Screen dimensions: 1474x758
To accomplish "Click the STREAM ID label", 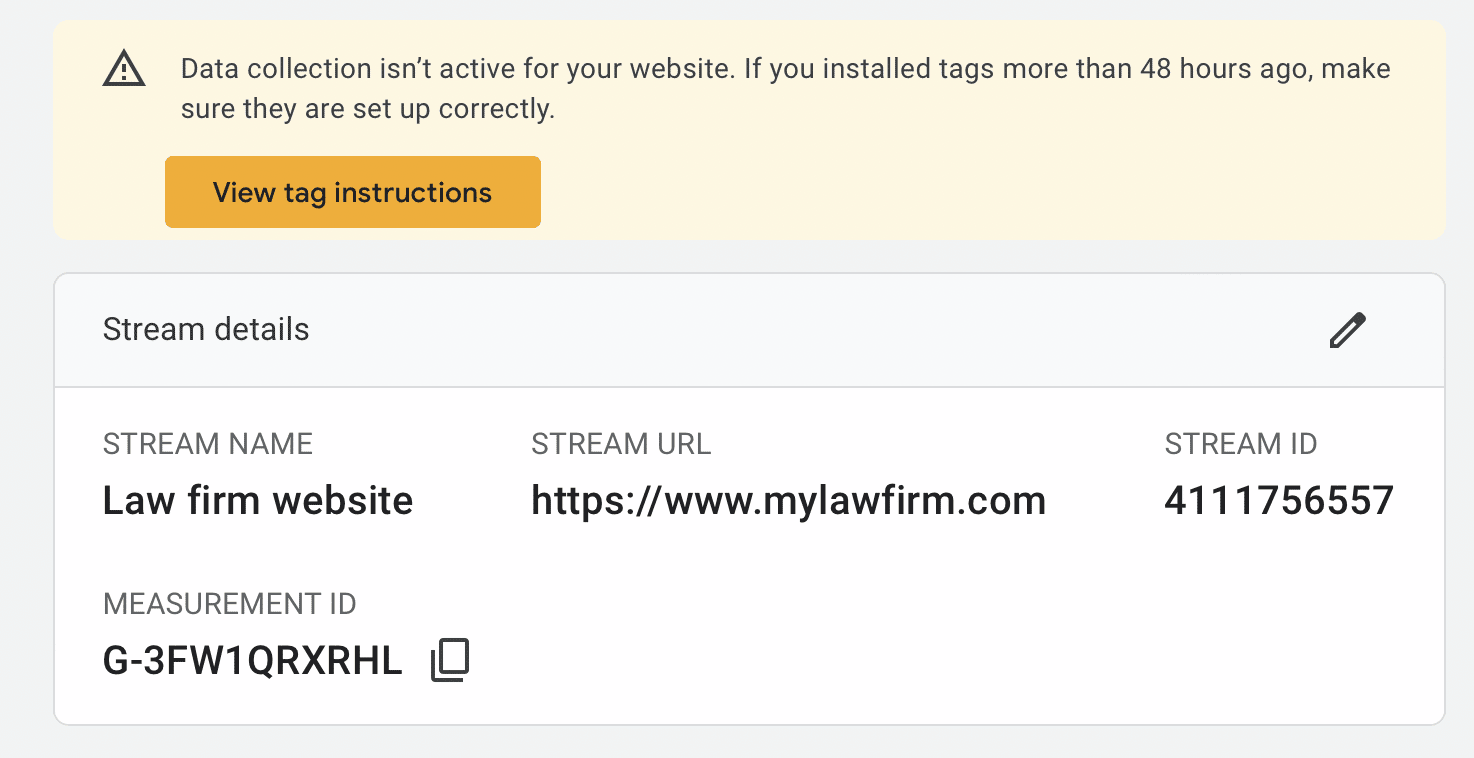I will 1241,444.
